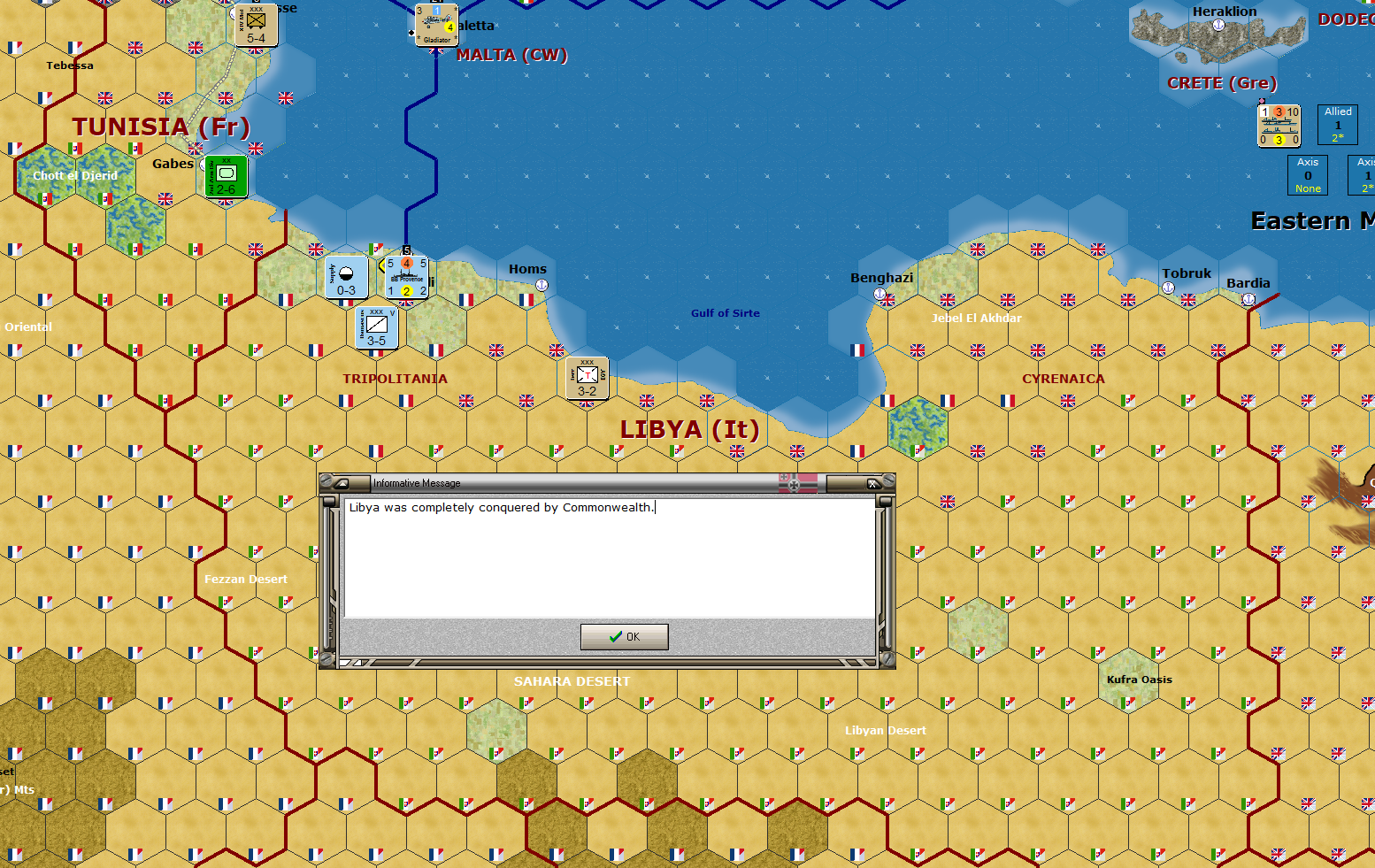
Task: Click the Bardia port anchor symbol
Action: point(1248,299)
